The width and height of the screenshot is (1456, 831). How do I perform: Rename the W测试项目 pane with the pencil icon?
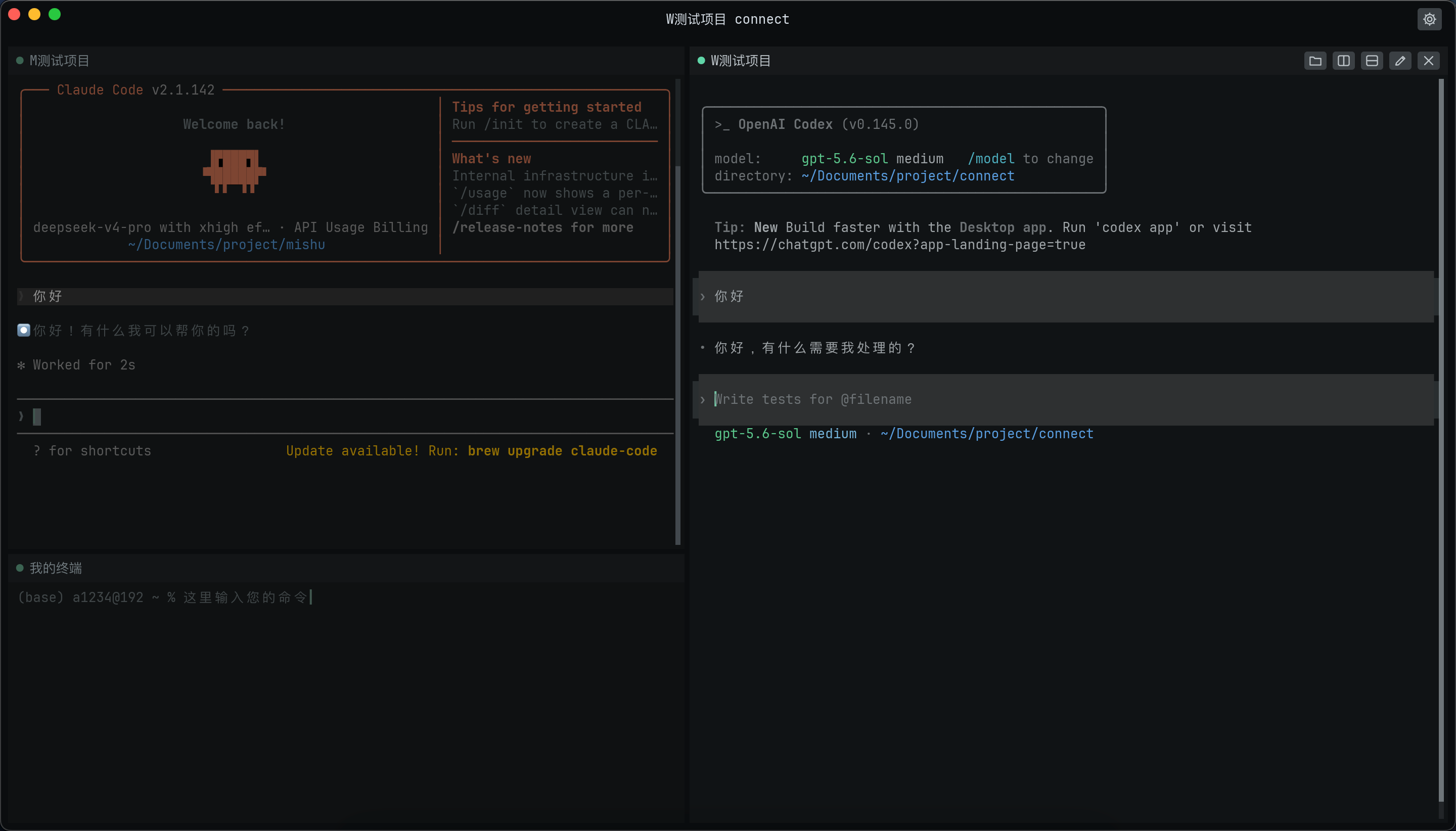coord(1400,61)
